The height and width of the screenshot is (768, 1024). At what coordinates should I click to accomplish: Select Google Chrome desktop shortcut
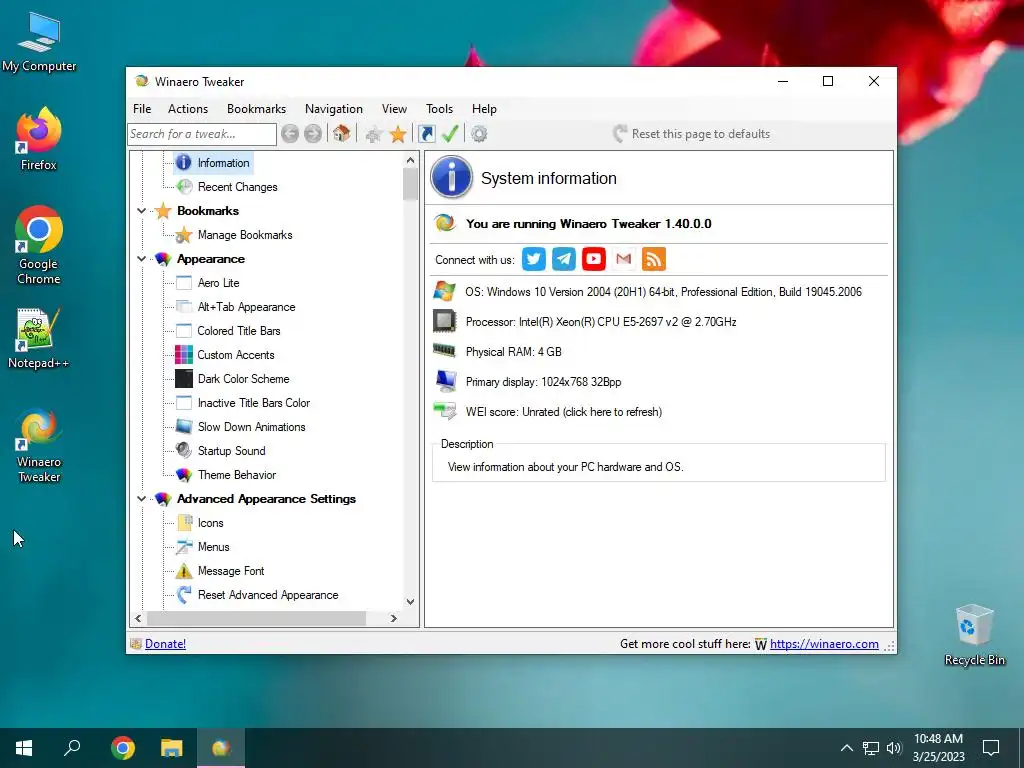pos(39,246)
